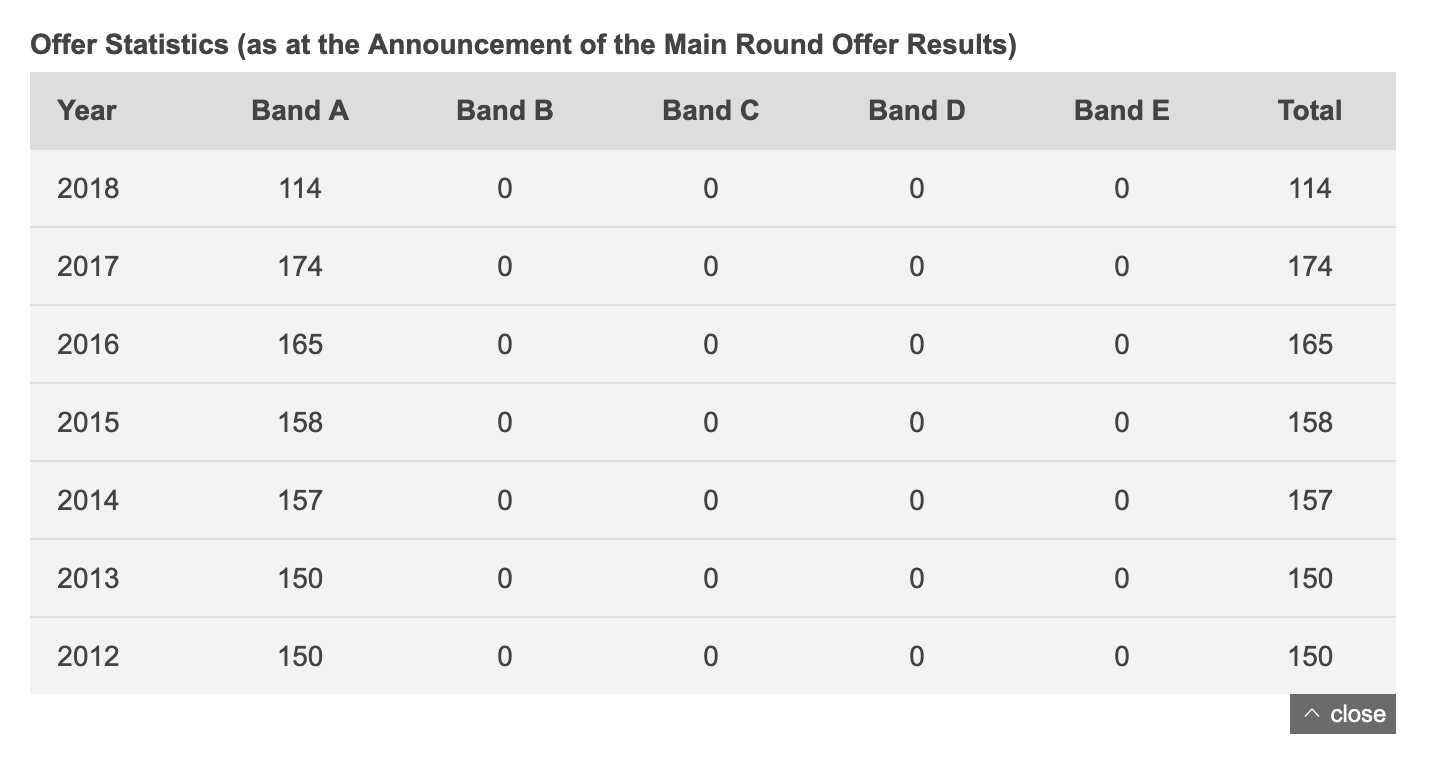Click the Band B column header
The height and width of the screenshot is (770, 1452).
click(x=505, y=111)
